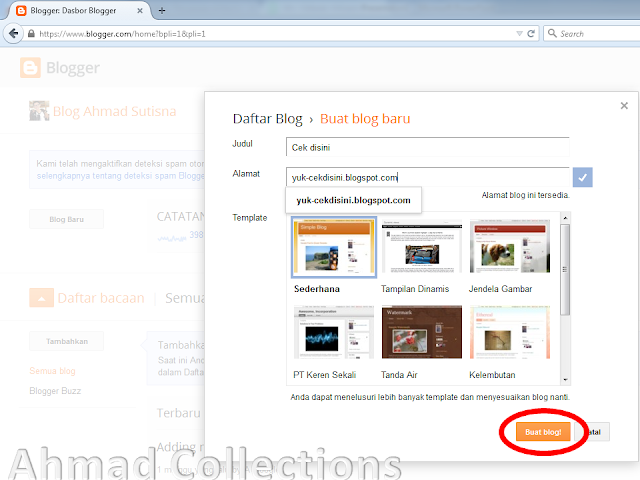The image size is (640, 480).
Task: Select Semua blog in reading list
Action: 52,371
